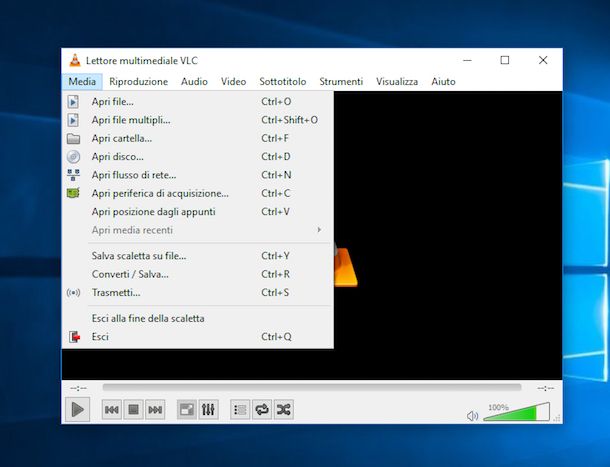Click network icon for Apri flusso di rete

pyautogui.click(x=73, y=175)
